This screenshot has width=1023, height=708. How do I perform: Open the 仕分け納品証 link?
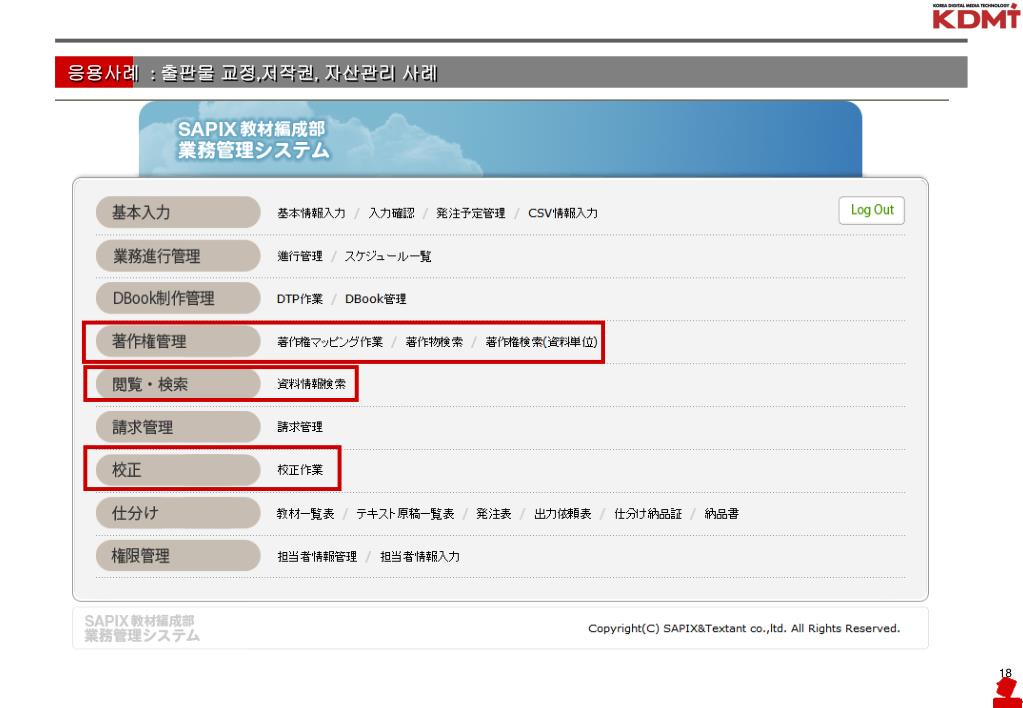coord(648,514)
